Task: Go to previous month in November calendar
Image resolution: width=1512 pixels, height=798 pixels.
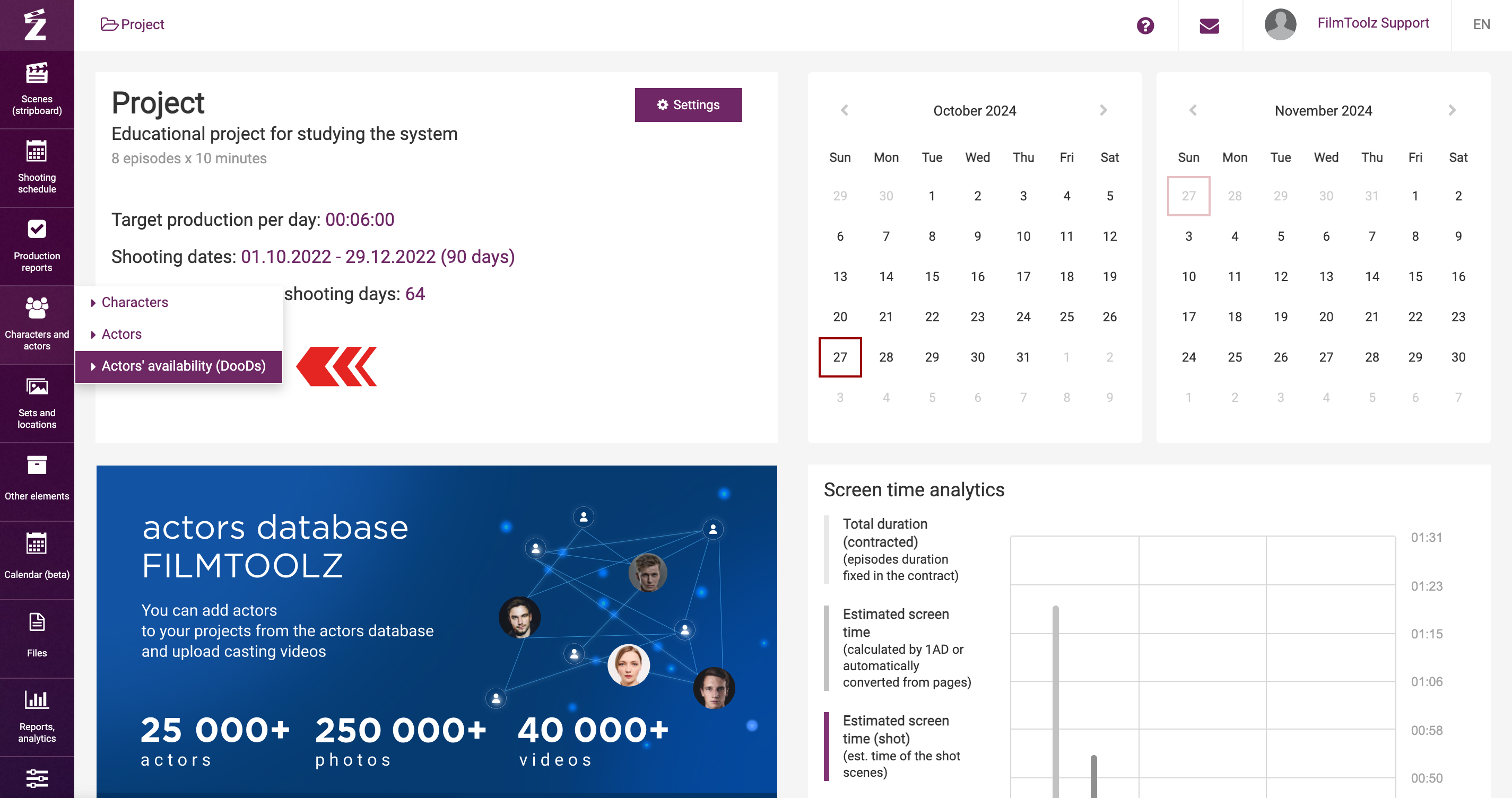Action: click(x=1193, y=110)
